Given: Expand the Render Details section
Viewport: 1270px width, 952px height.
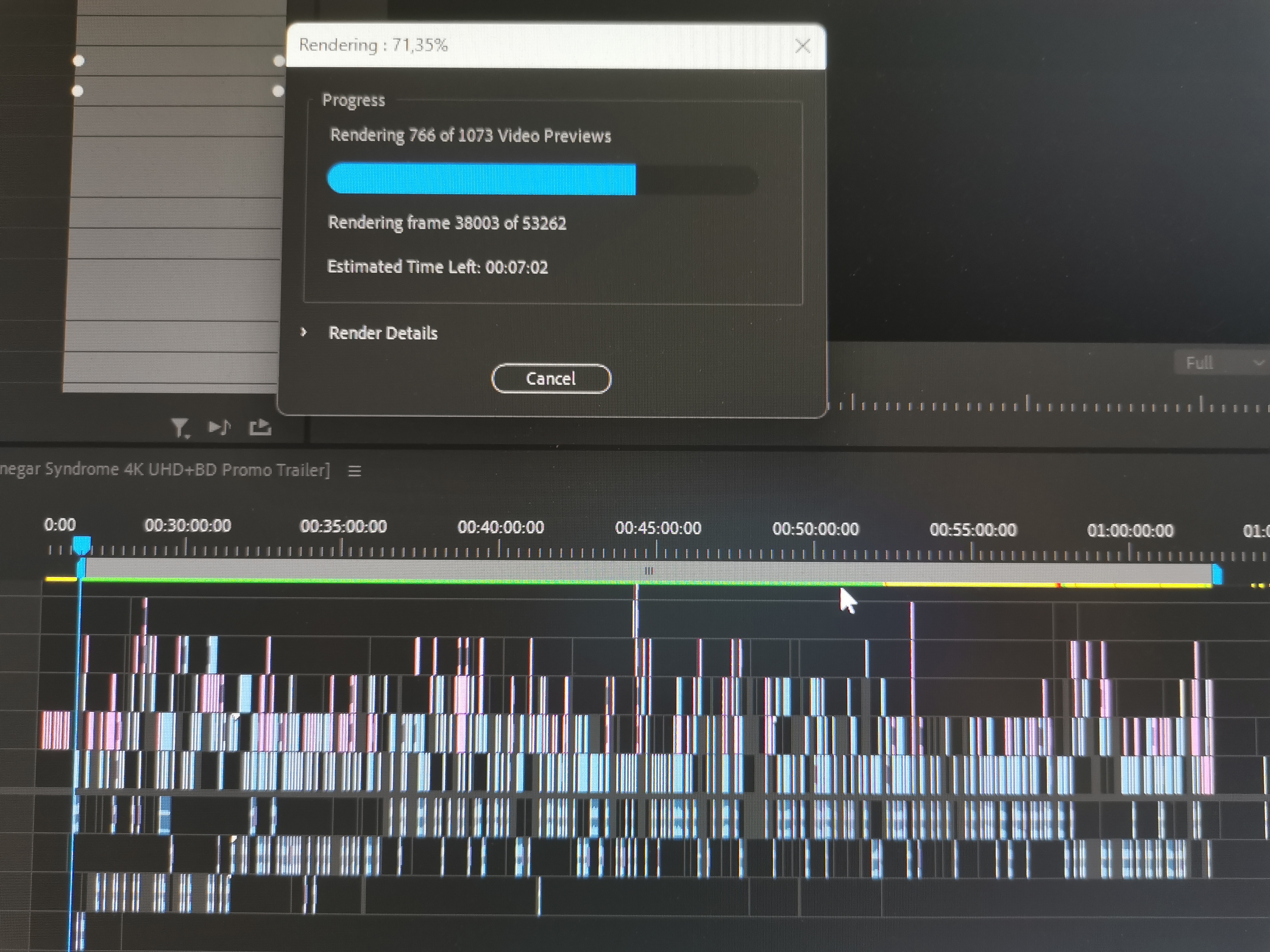Looking at the screenshot, I should pos(304,332).
